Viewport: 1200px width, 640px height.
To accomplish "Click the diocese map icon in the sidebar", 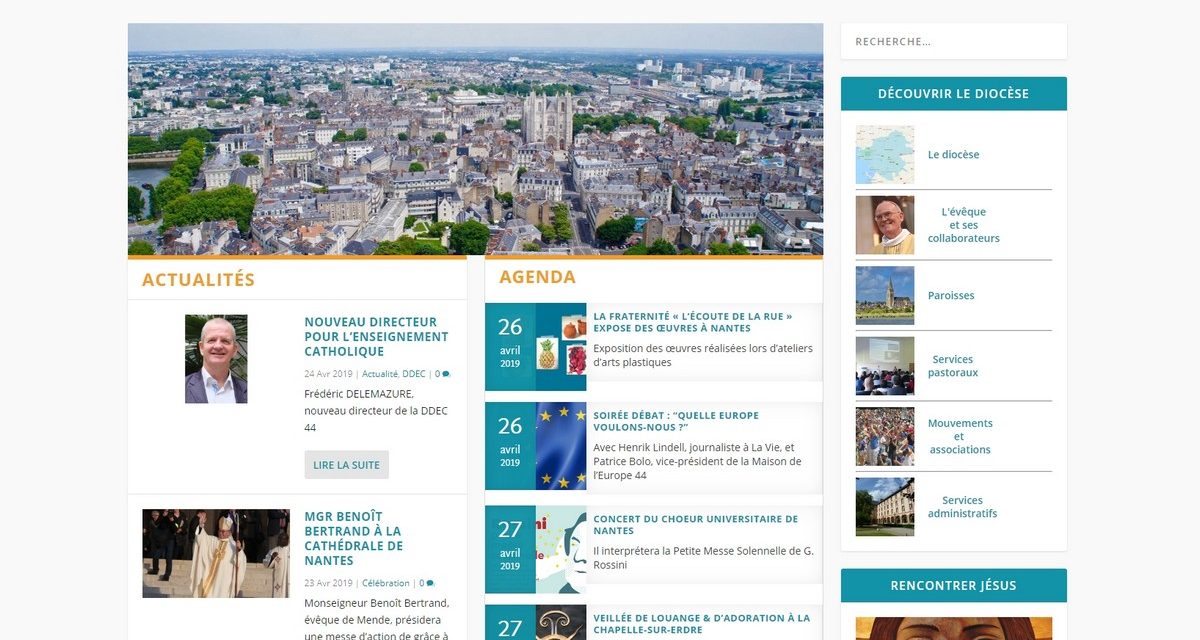I will [884, 155].
